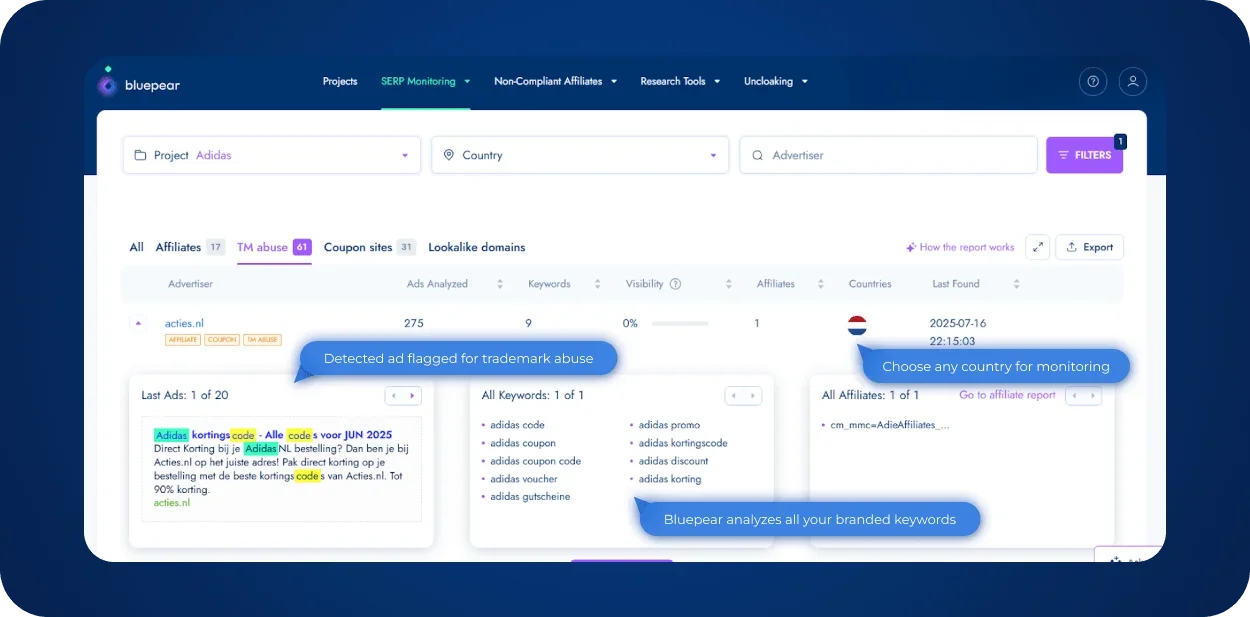
Task: Sort by Ads Analyzed column
Action: click(x=500, y=284)
